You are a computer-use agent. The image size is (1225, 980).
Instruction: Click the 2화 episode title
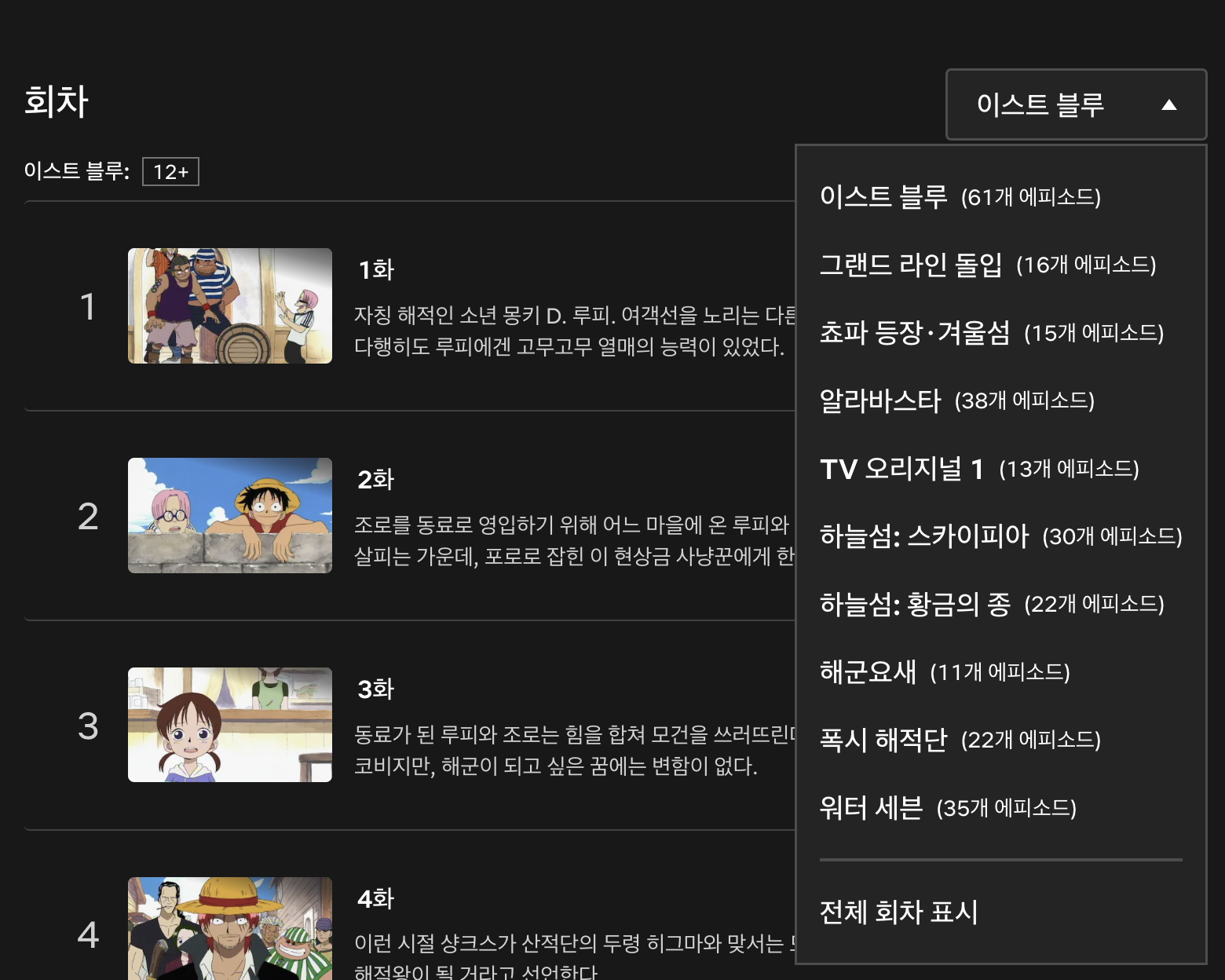(x=376, y=480)
